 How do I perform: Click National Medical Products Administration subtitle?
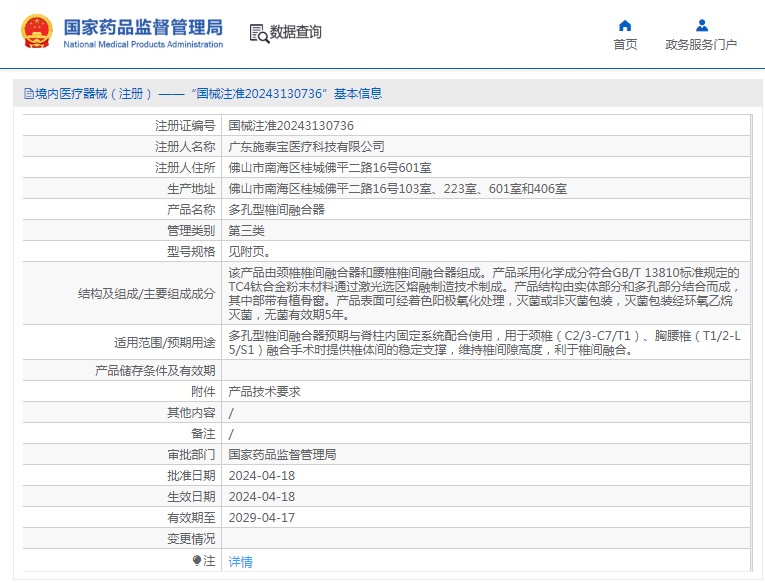coord(143,44)
